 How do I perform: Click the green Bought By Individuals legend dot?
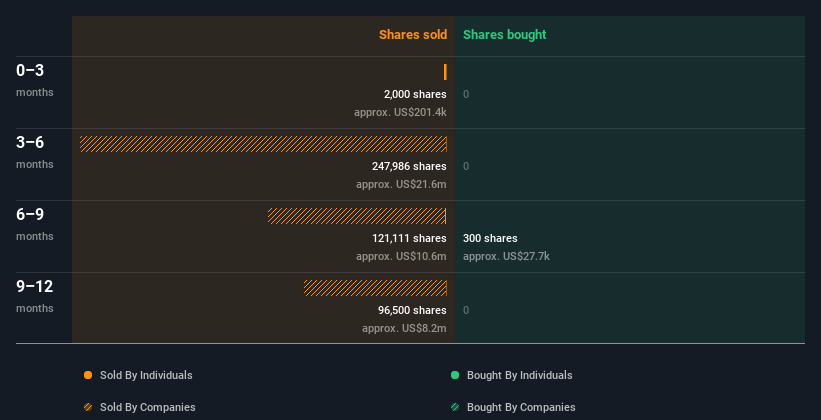pyautogui.click(x=455, y=375)
